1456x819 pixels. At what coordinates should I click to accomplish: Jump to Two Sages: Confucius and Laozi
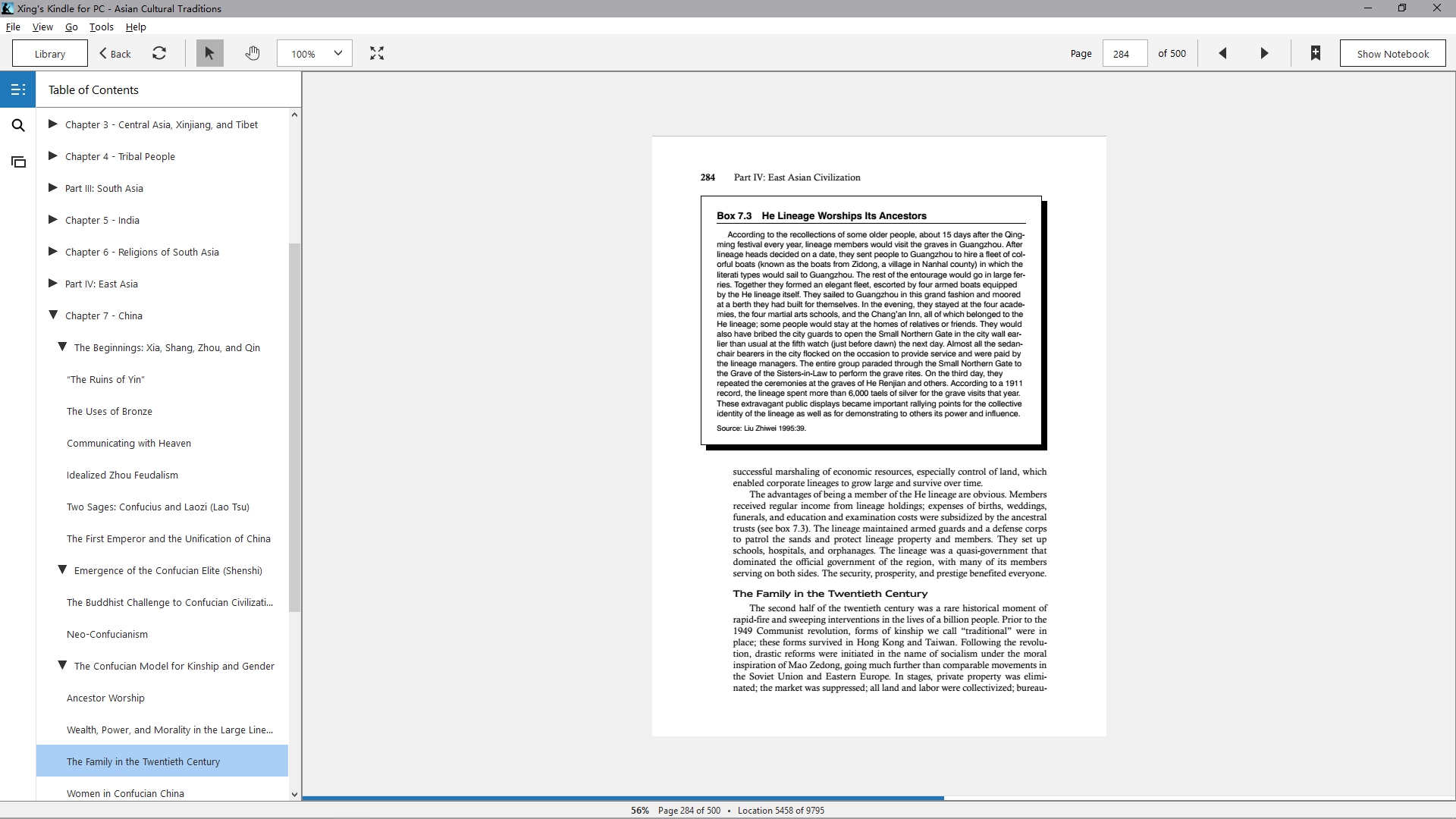(158, 507)
